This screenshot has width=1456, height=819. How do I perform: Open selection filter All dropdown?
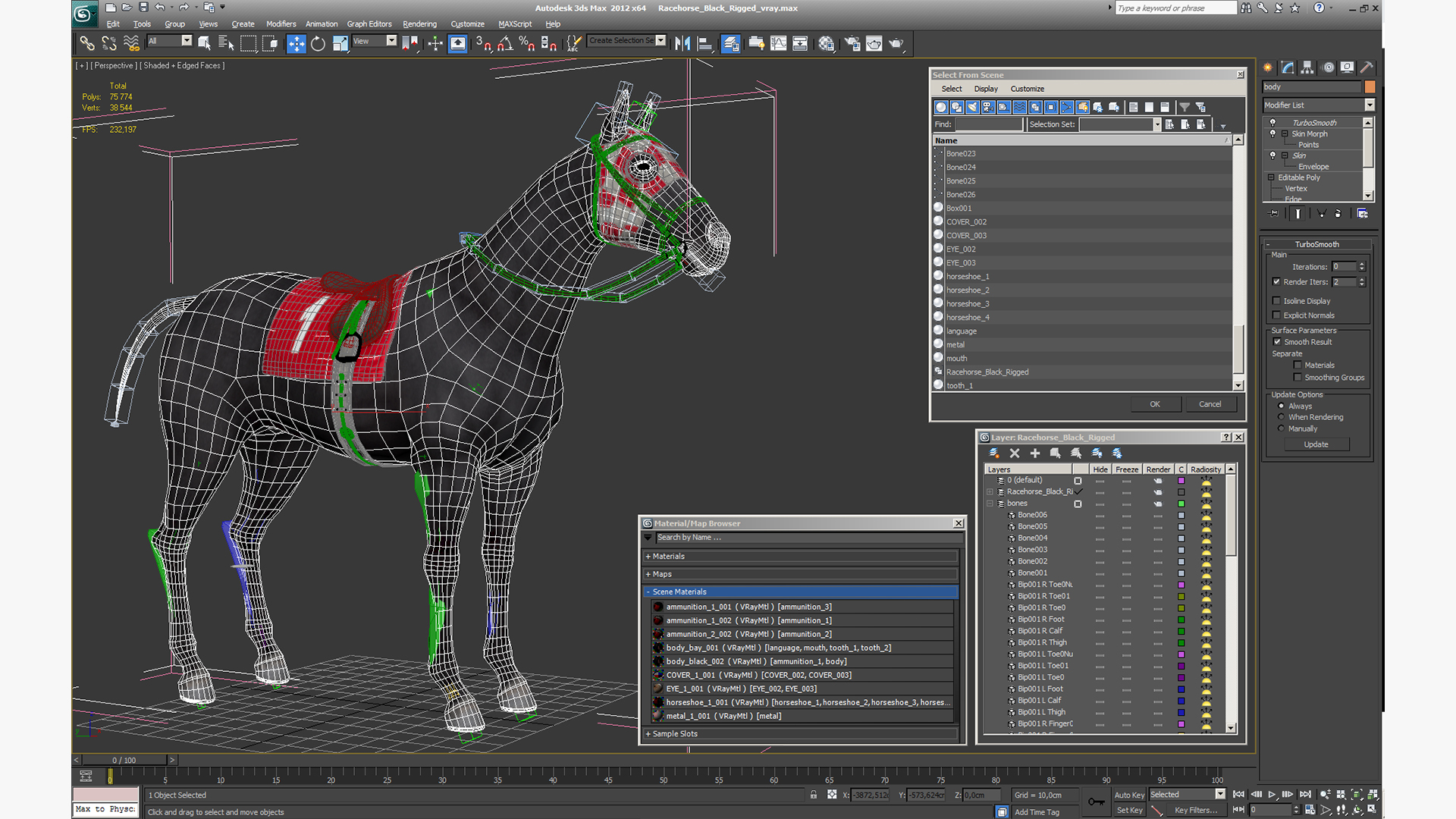(x=187, y=41)
